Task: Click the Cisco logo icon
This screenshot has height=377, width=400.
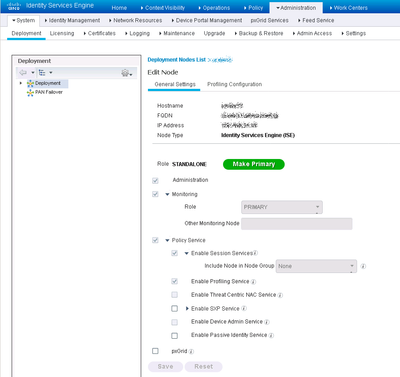Action: 13,6
